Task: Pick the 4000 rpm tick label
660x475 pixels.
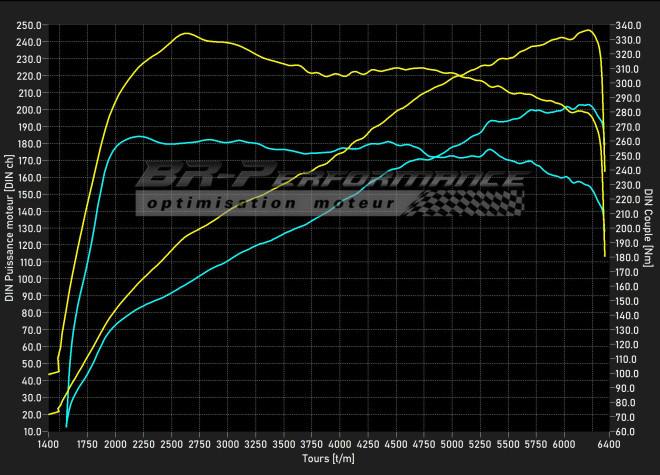Action: 338,443
